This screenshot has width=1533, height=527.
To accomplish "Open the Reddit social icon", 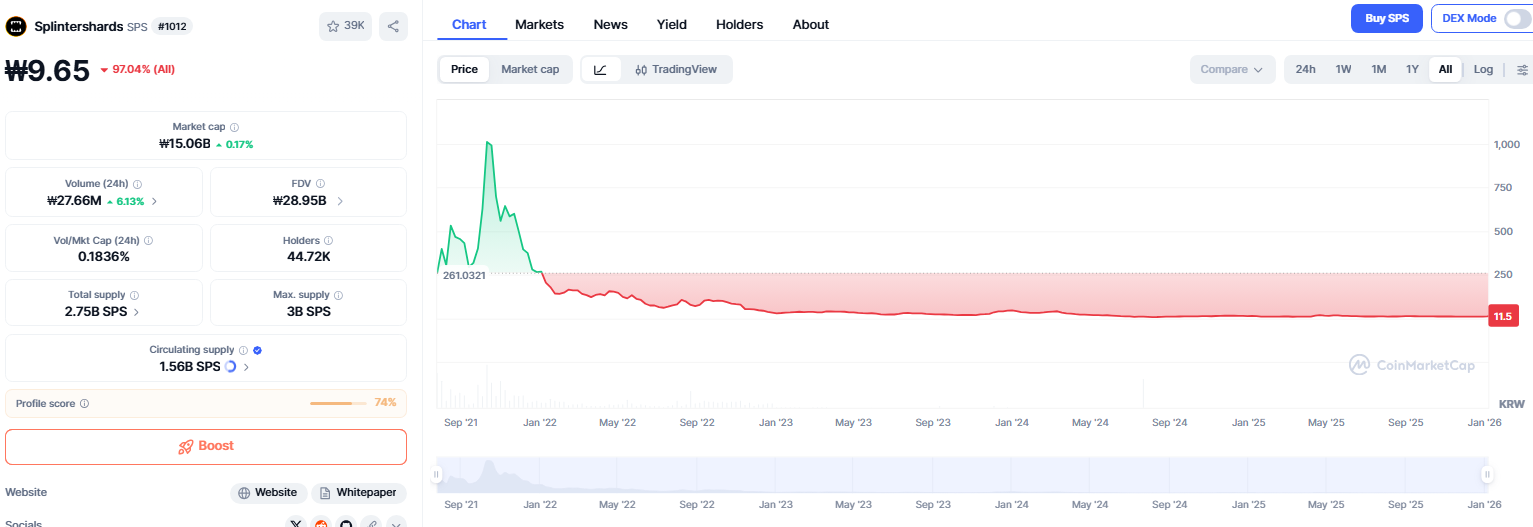I will 321,523.
